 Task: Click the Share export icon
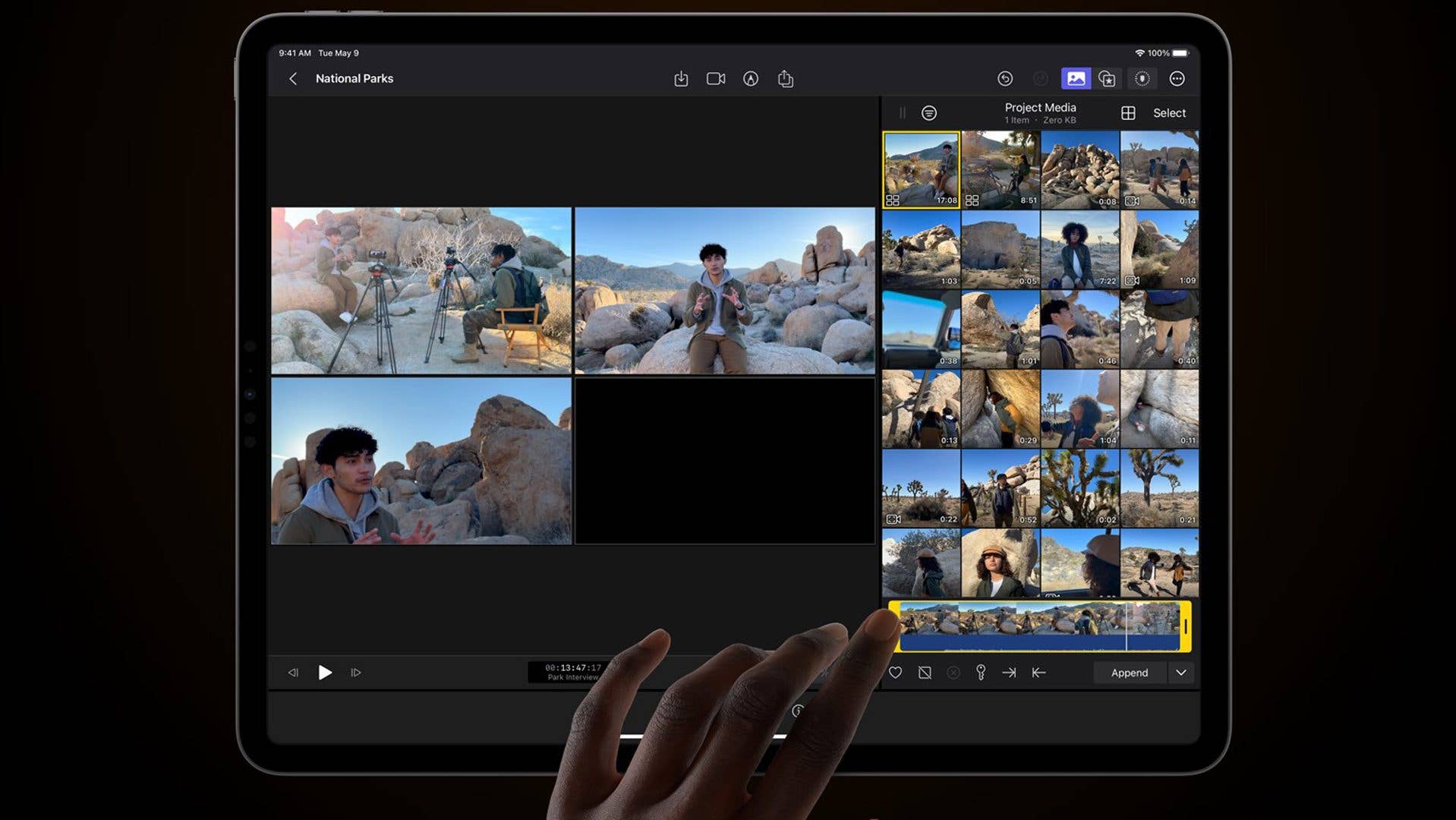coord(786,78)
